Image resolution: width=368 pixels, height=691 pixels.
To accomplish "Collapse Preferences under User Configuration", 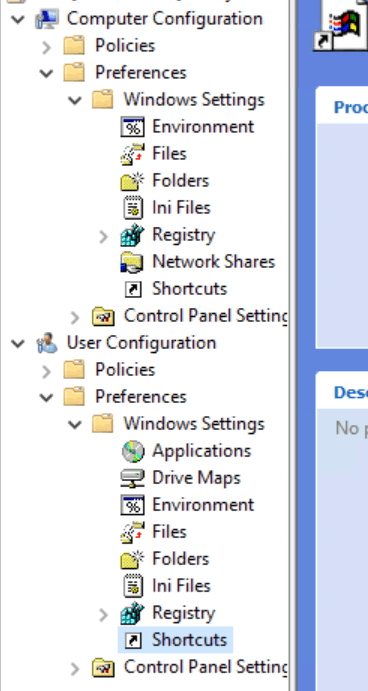I will click(46, 398).
